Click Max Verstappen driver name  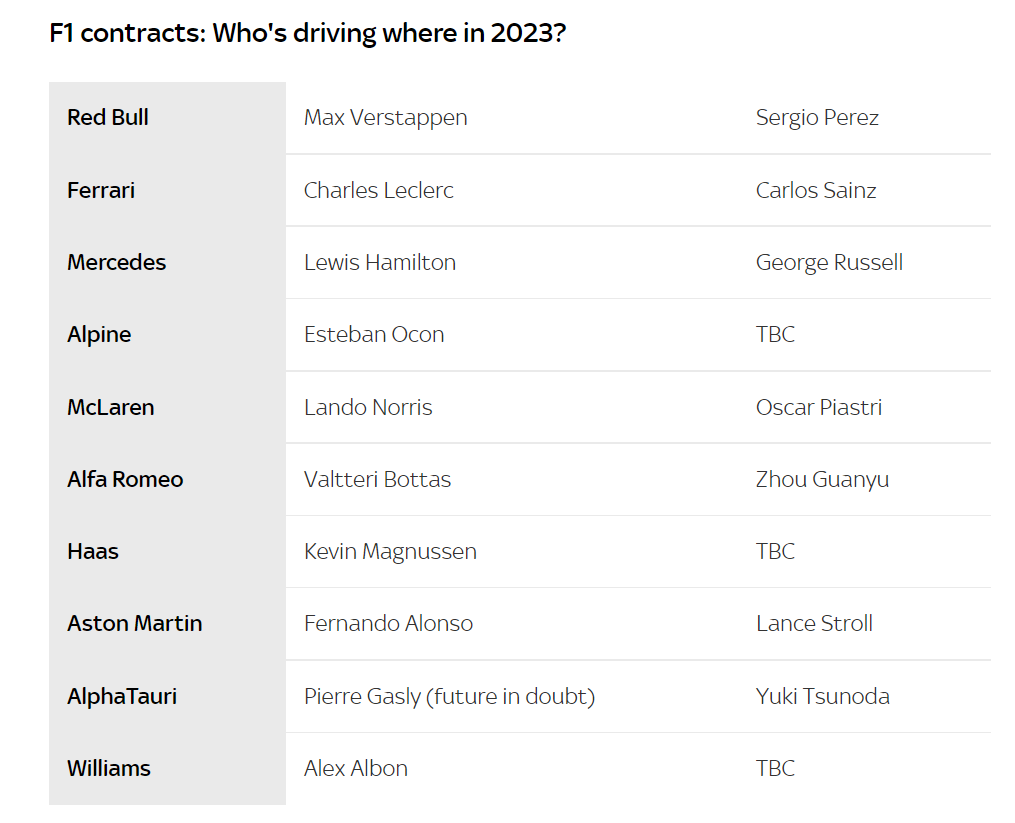coord(386,118)
